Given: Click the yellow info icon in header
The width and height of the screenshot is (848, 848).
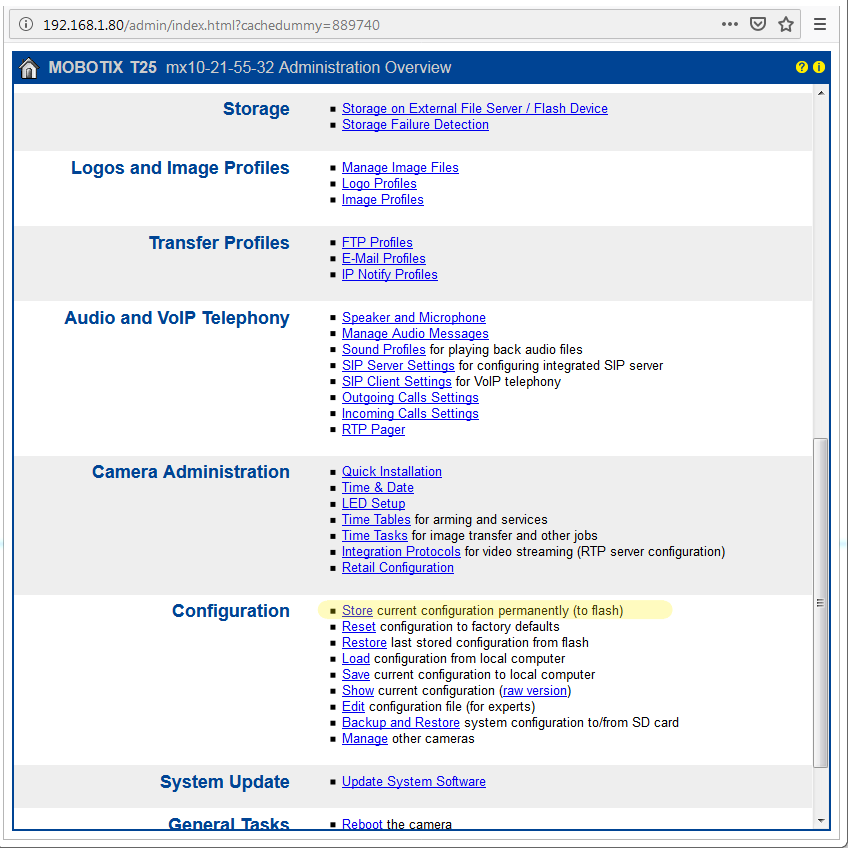Looking at the screenshot, I should click(819, 67).
